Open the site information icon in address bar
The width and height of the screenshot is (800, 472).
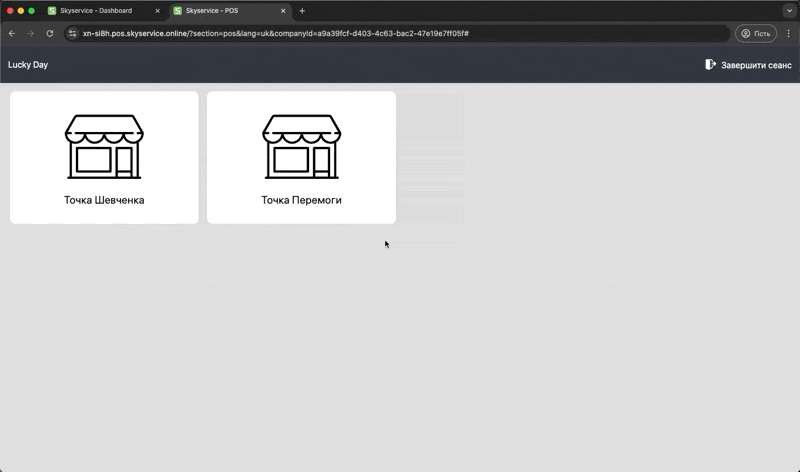72,33
